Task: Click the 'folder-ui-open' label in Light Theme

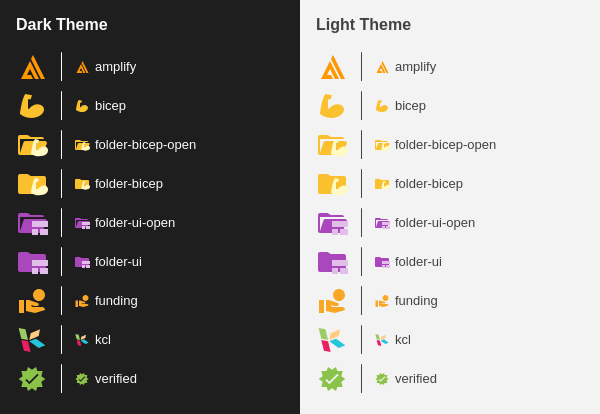Action: pos(435,223)
